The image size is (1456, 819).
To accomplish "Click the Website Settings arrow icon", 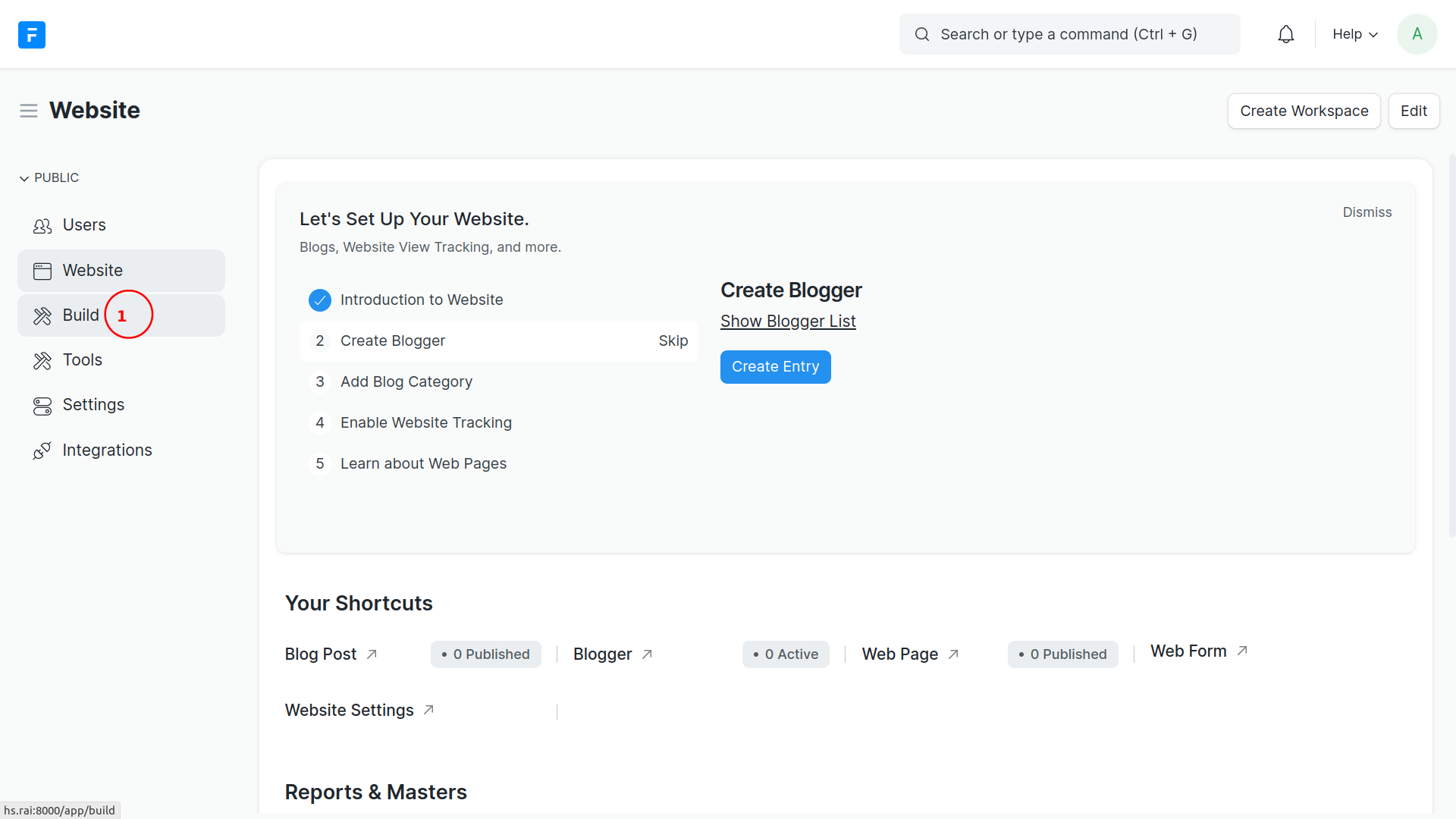I will tap(428, 710).
